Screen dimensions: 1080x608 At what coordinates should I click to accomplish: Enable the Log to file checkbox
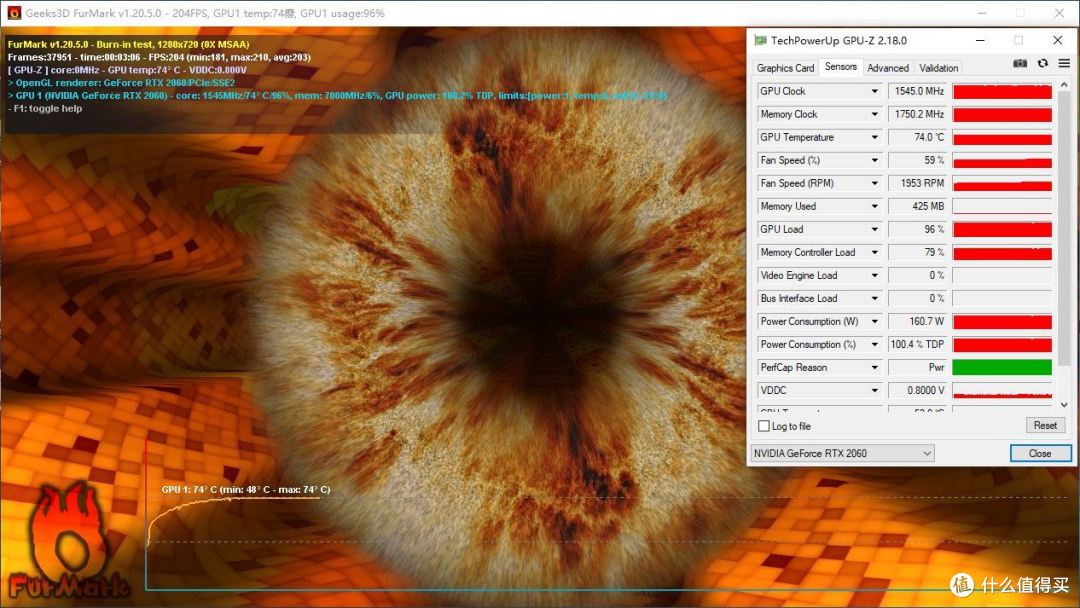[764, 426]
